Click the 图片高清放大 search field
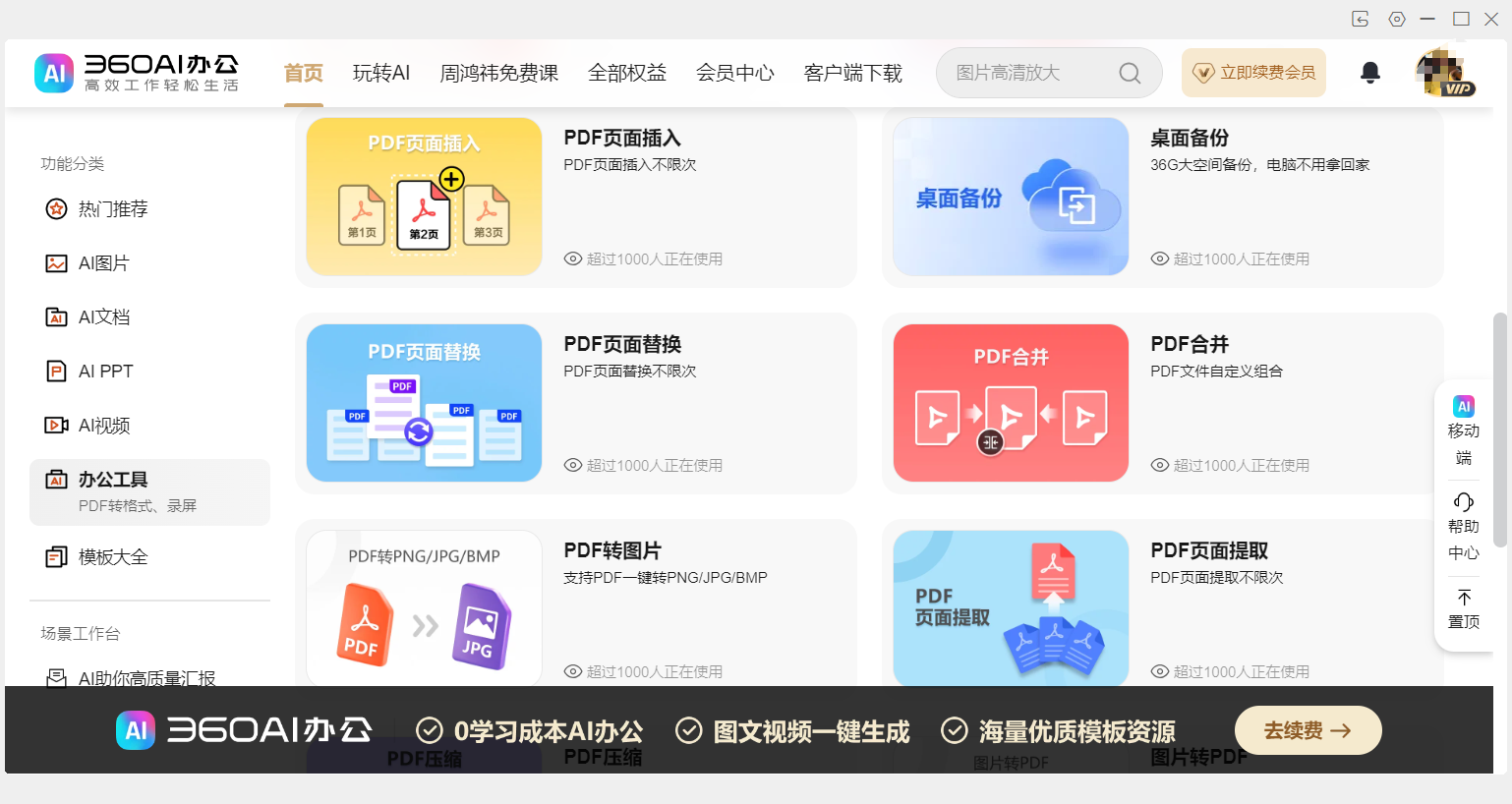Image resolution: width=1512 pixels, height=804 pixels. tap(1049, 73)
